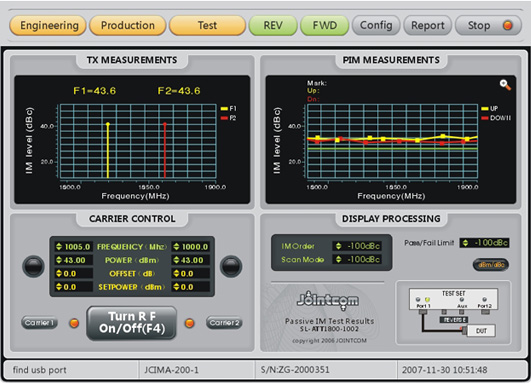Click the magnifier icon in PIM Measurements
Viewport: 531px width, 385px height.
coord(505,85)
